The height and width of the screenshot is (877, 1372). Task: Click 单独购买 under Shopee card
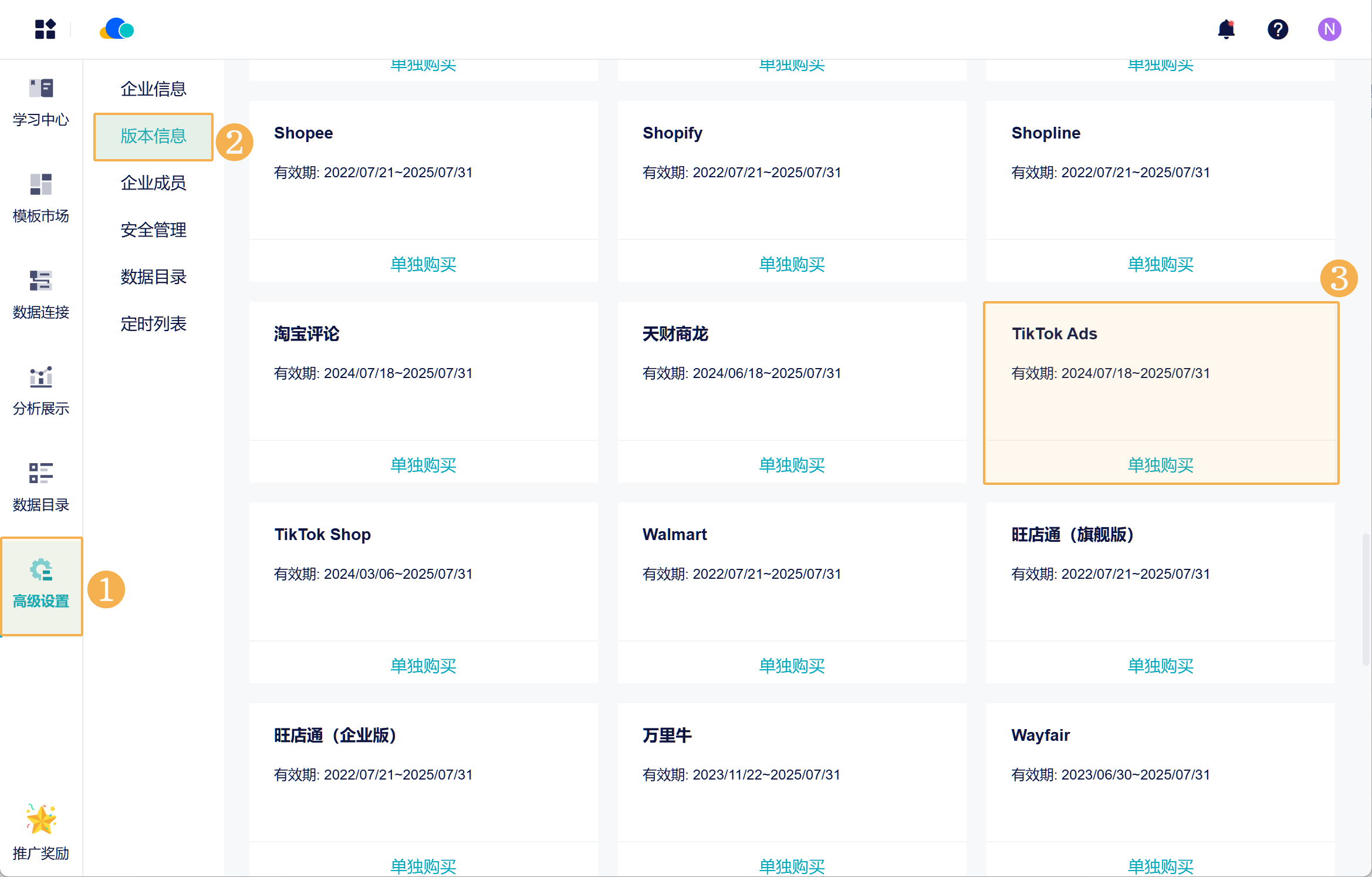pos(423,264)
